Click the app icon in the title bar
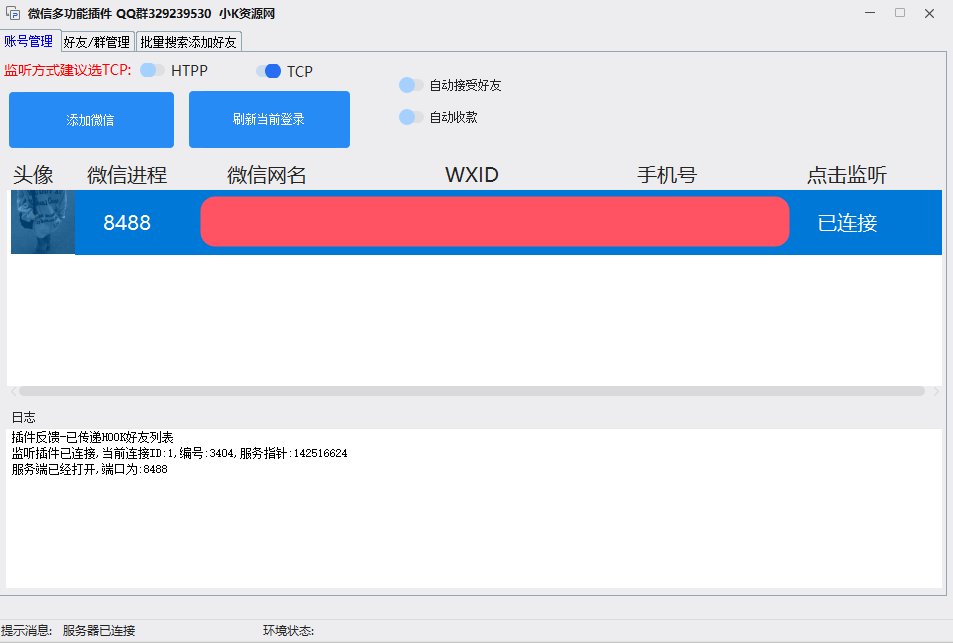 [x=11, y=13]
